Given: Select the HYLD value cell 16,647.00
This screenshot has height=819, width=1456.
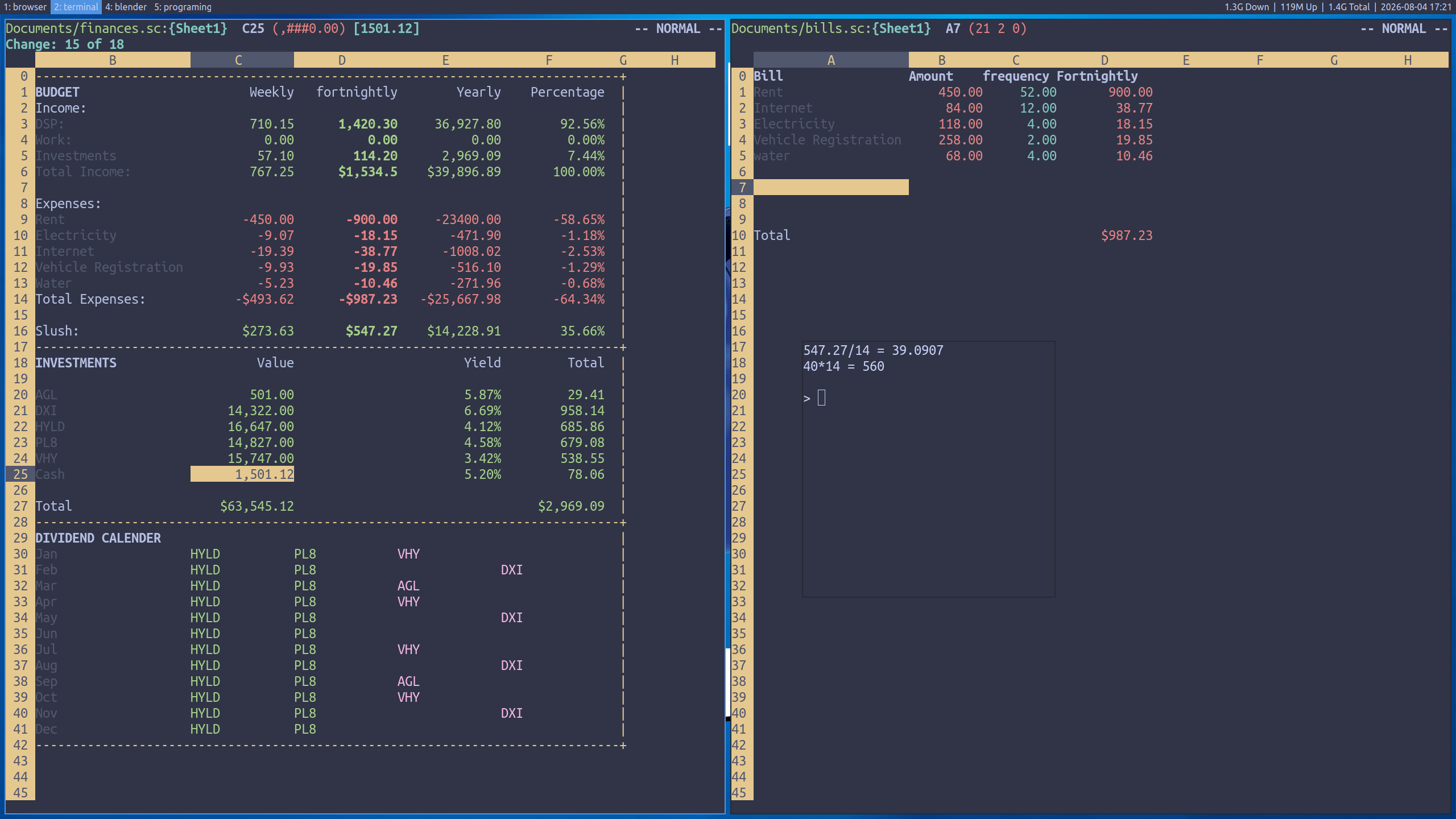Looking at the screenshot, I should 261,427.
